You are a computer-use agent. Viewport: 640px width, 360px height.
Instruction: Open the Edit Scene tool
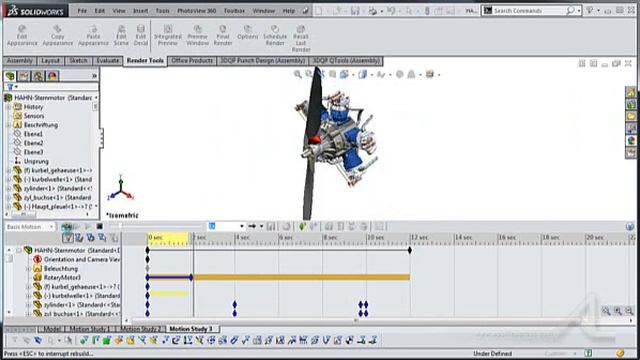(121, 35)
